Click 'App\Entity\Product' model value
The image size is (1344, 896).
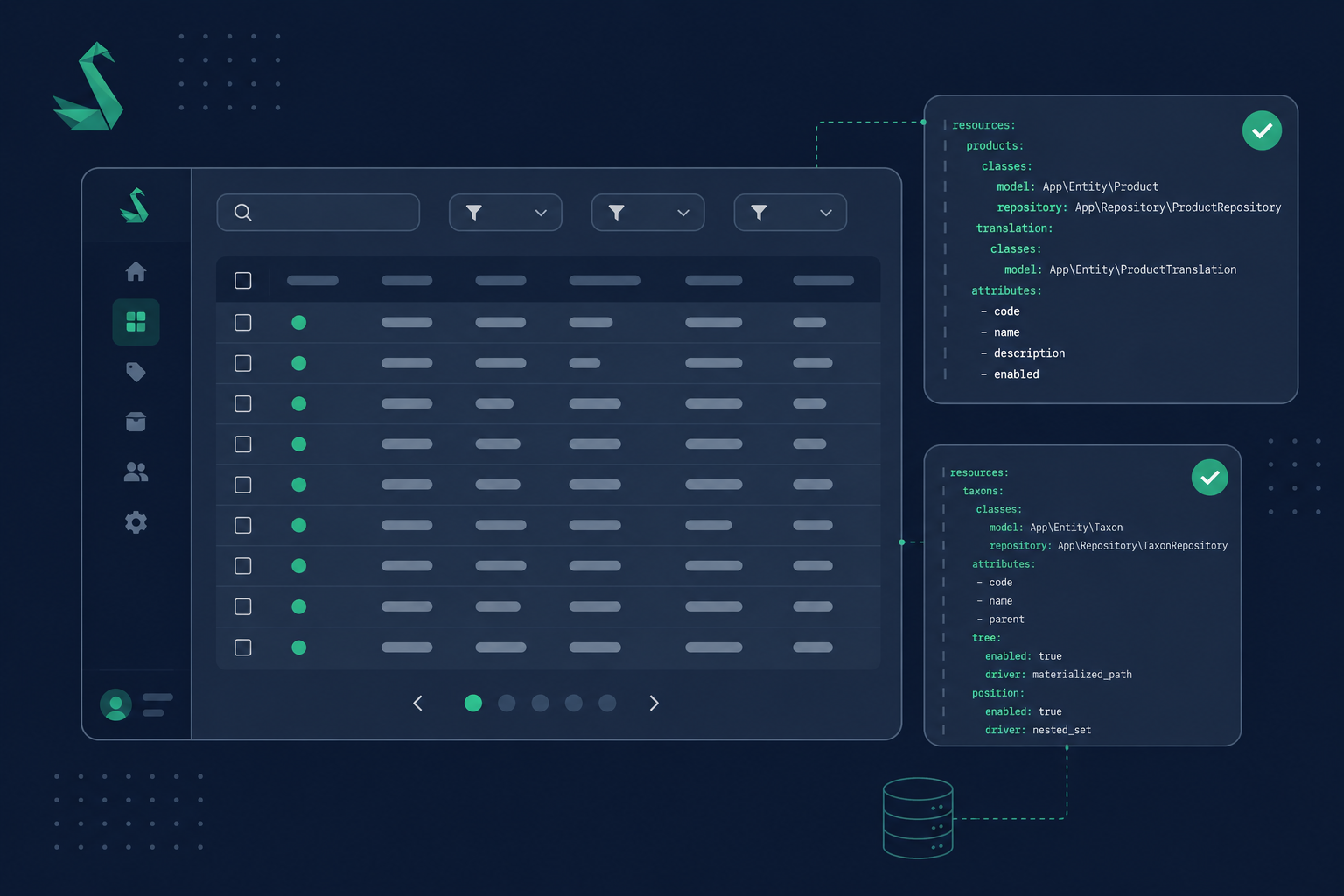pyautogui.click(x=1101, y=186)
